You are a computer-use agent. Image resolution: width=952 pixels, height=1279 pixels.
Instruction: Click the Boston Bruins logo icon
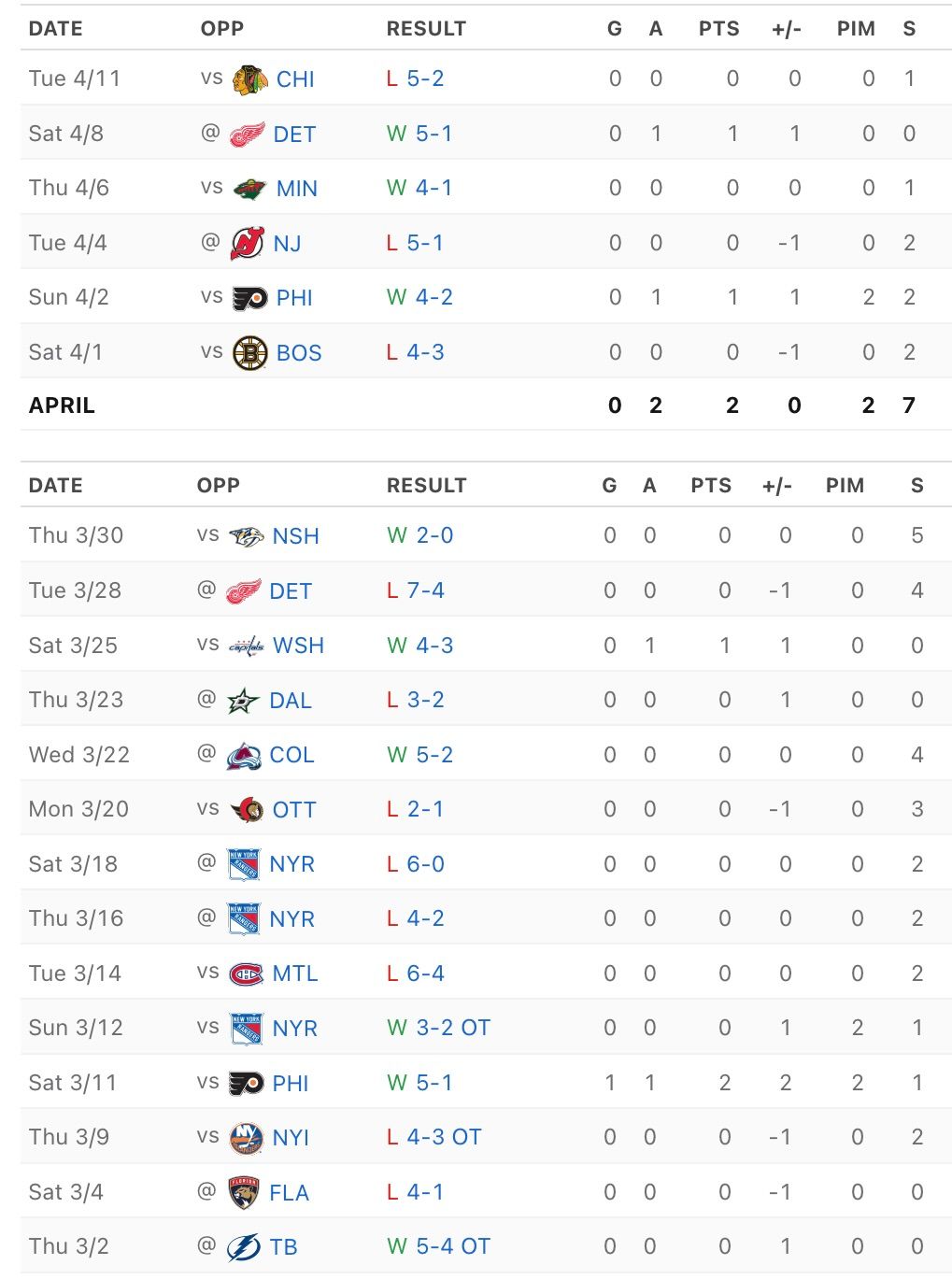[x=249, y=353]
